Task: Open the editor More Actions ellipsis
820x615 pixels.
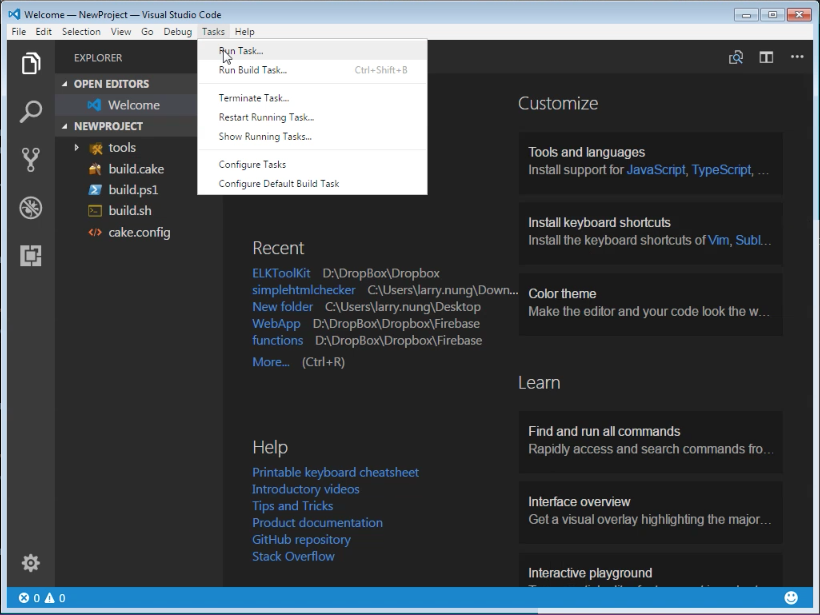Action: pyautogui.click(x=797, y=56)
